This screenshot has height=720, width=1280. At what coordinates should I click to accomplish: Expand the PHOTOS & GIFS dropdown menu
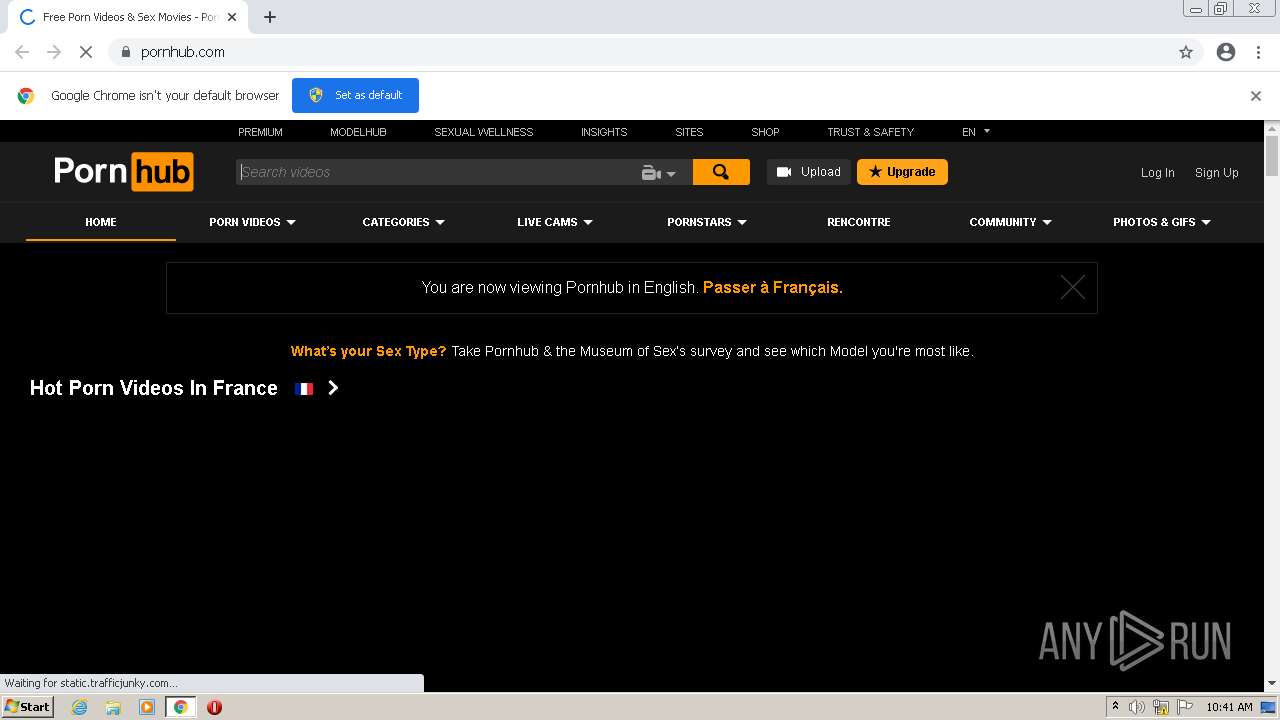point(1162,222)
